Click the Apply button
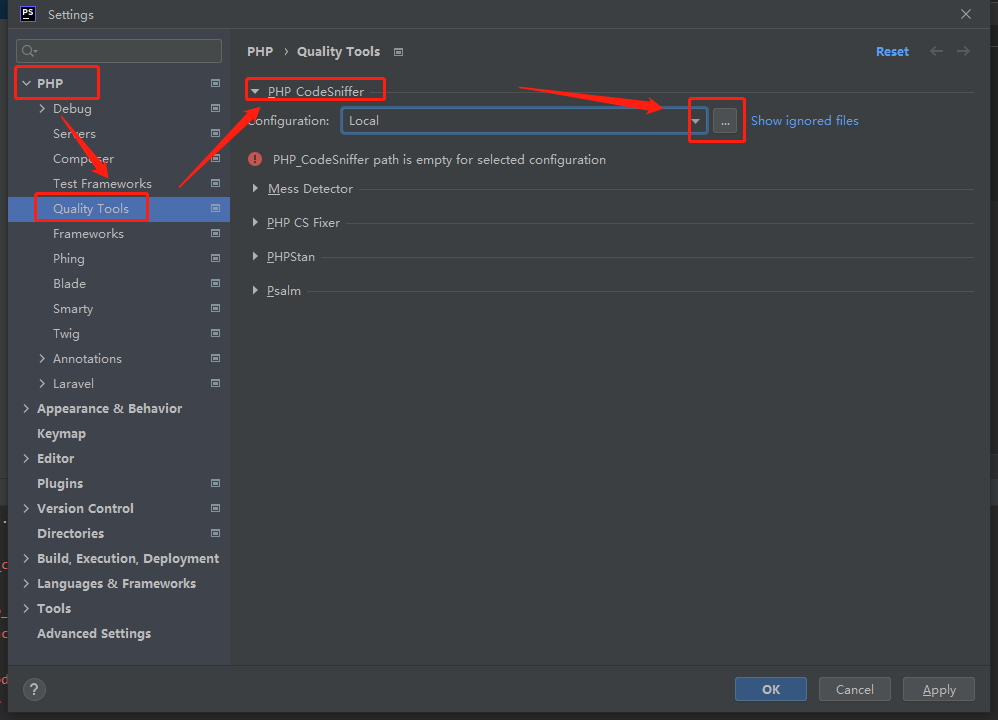Image resolution: width=998 pixels, height=720 pixels. coord(939,689)
